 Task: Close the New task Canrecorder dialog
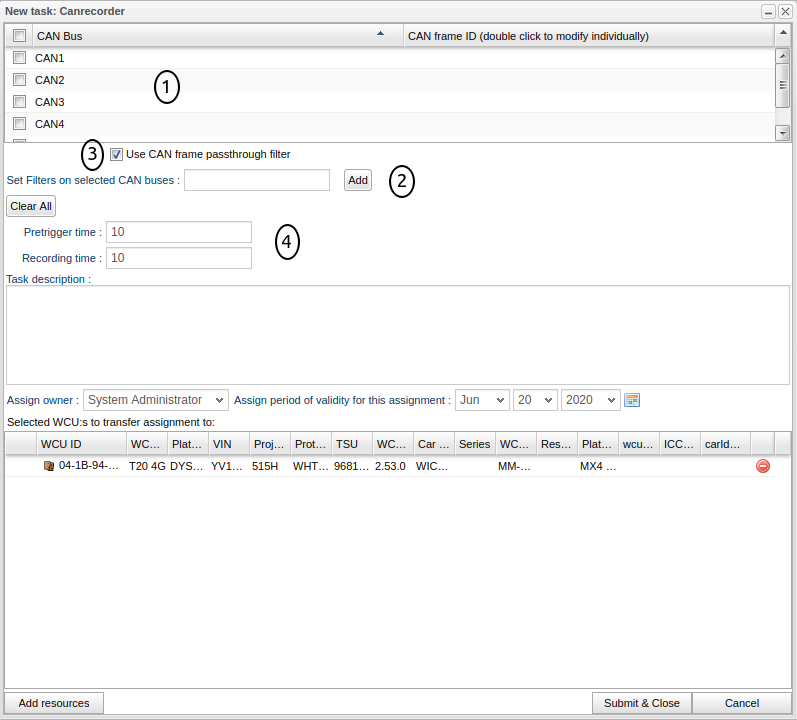[785, 11]
